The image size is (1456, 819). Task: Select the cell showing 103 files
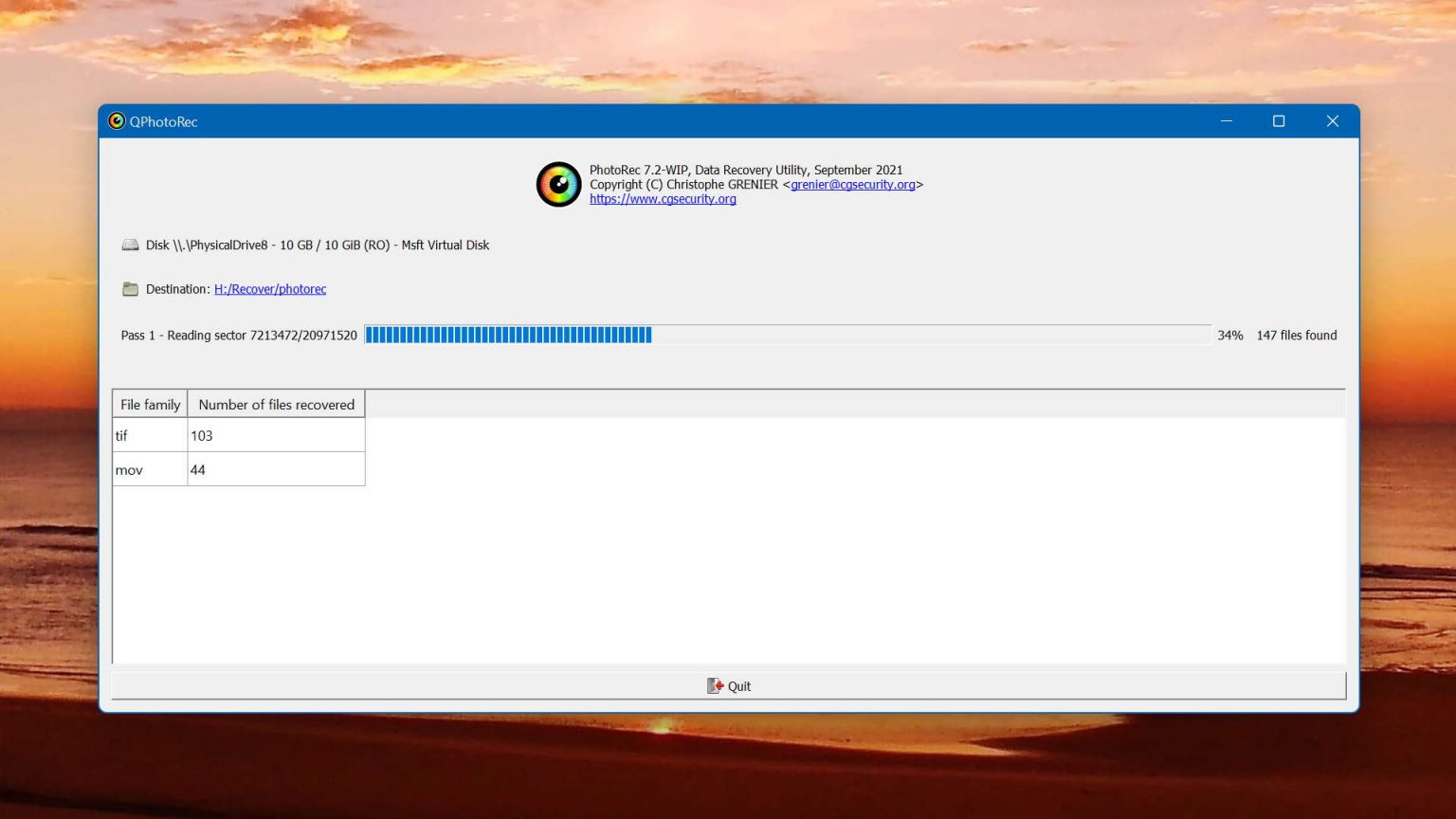276,436
